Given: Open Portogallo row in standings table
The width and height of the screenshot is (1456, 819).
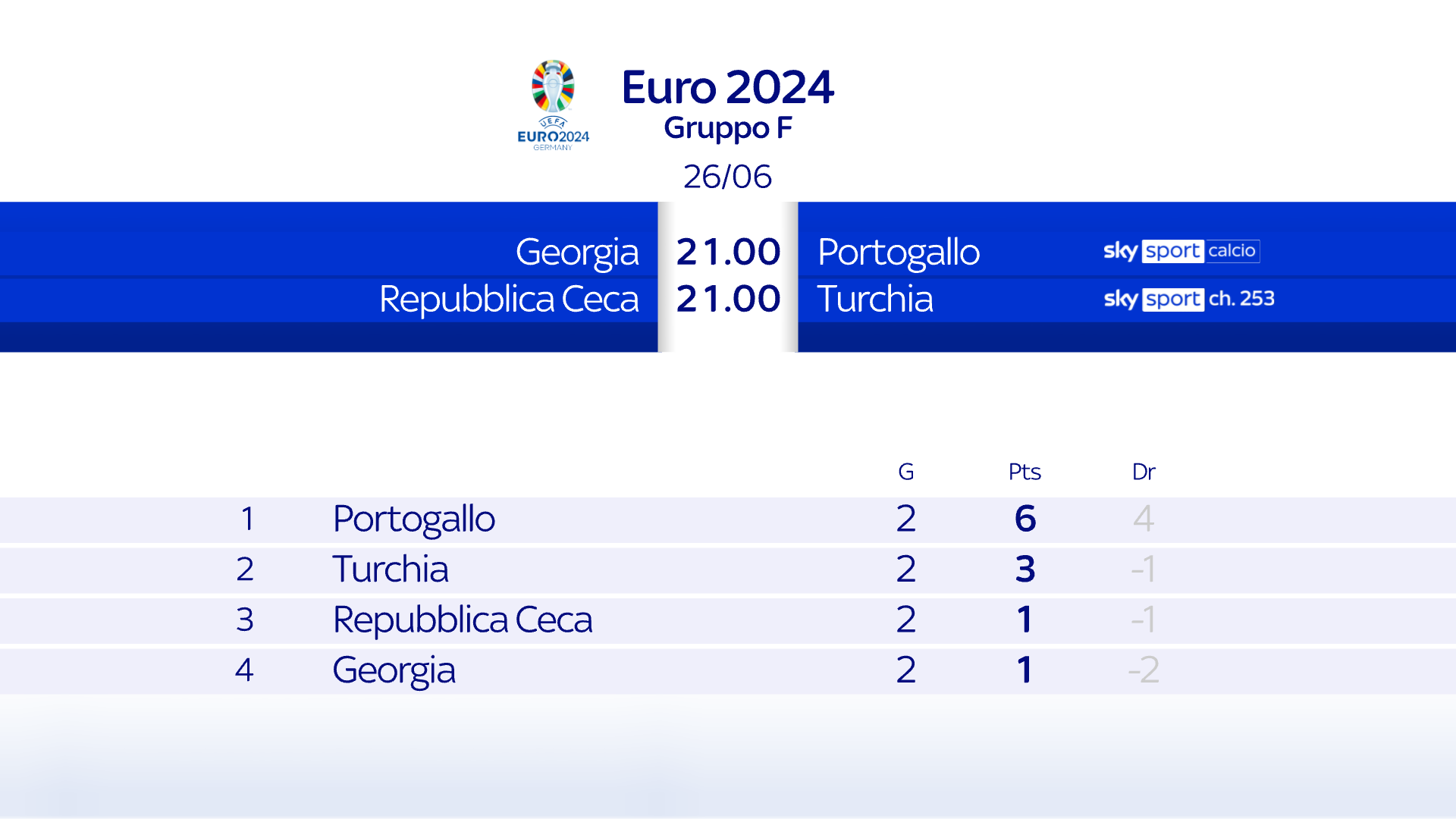Looking at the screenshot, I should point(413,519).
